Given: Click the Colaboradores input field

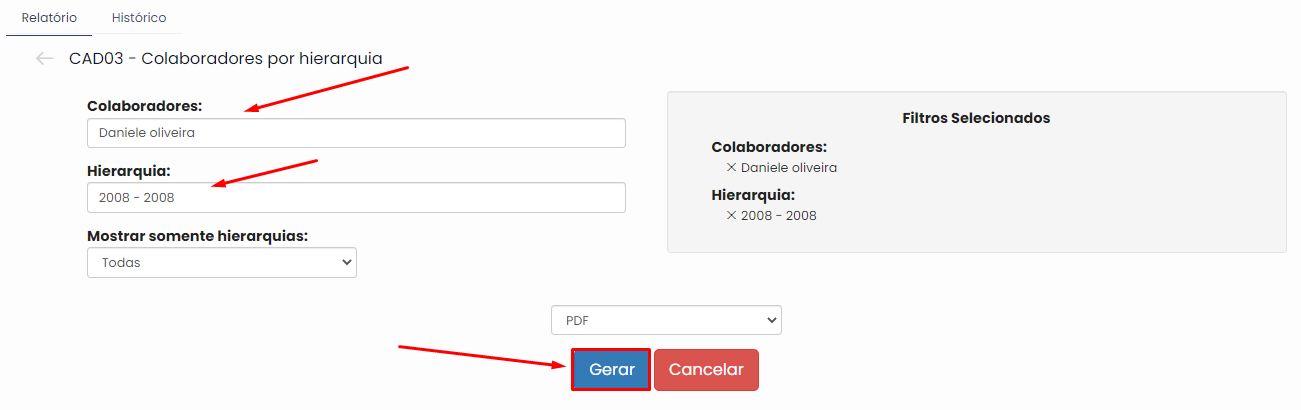Looking at the screenshot, I should pyautogui.click(x=356, y=133).
